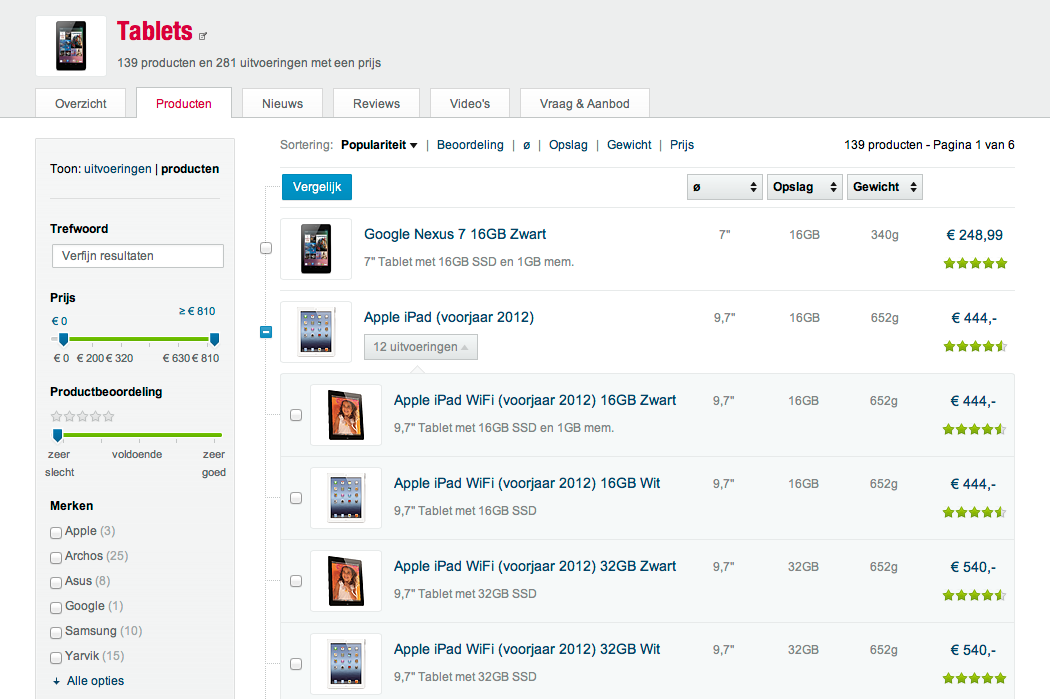Open Apple iPad WiFi 16GB Wit link
The width and height of the screenshot is (1050, 699).
pyautogui.click(x=526, y=483)
